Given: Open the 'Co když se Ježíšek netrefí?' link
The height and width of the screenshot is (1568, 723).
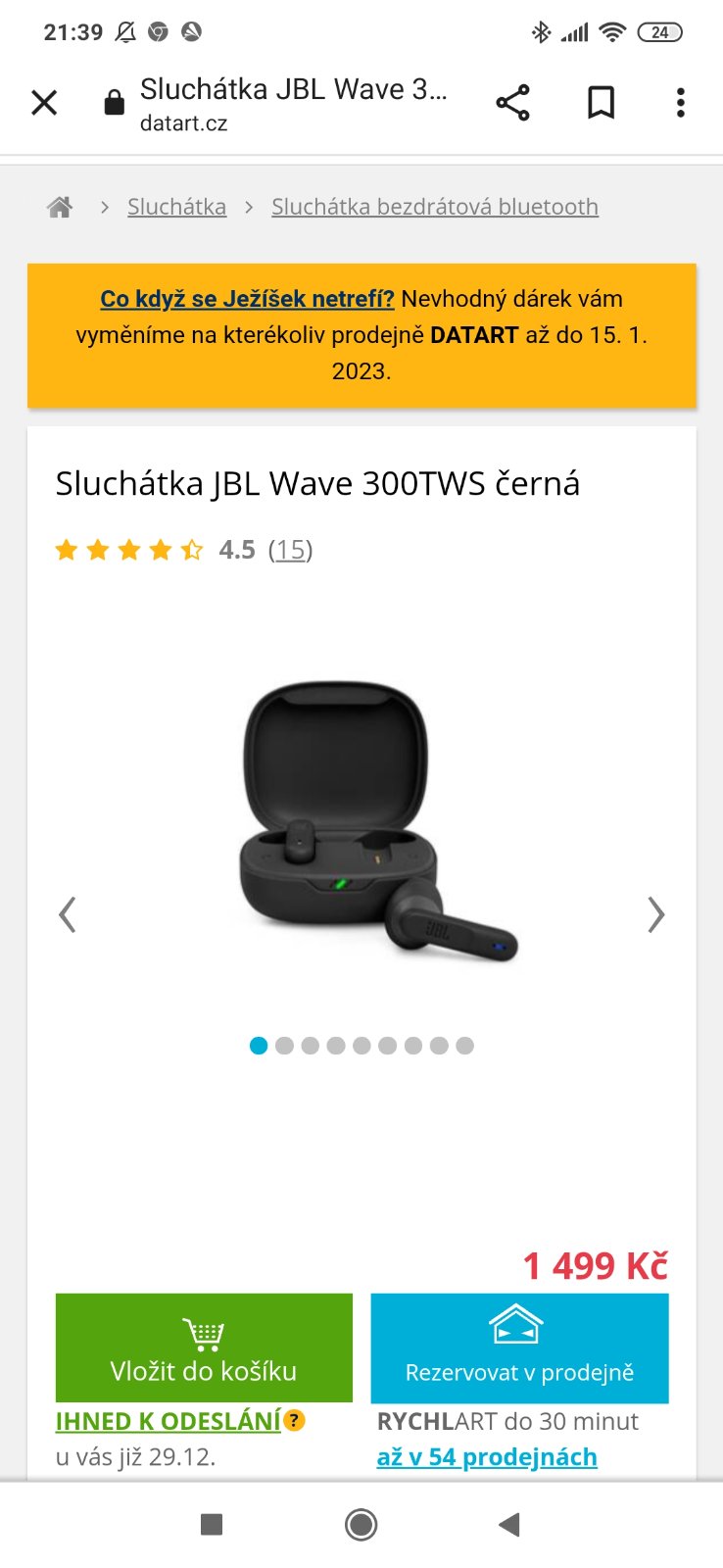Looking at the screenshot, I should 247,299.
